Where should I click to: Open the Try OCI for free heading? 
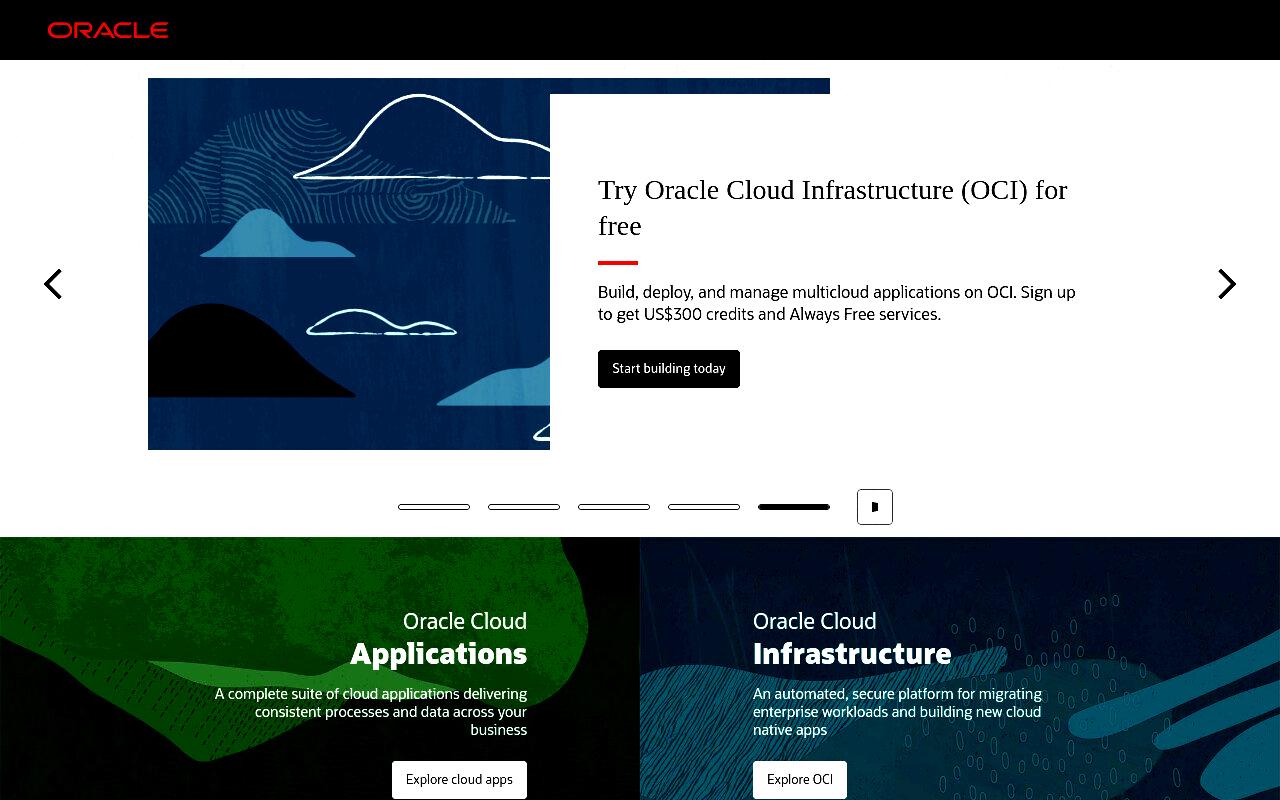point(833,207)
